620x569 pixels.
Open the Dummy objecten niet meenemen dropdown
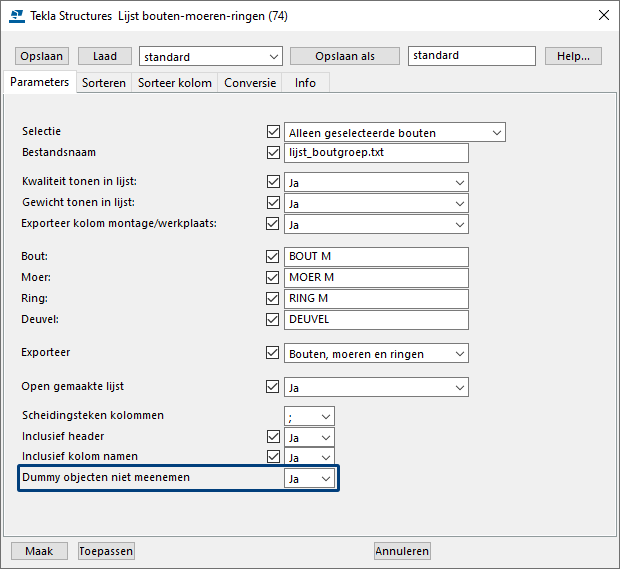310,479
